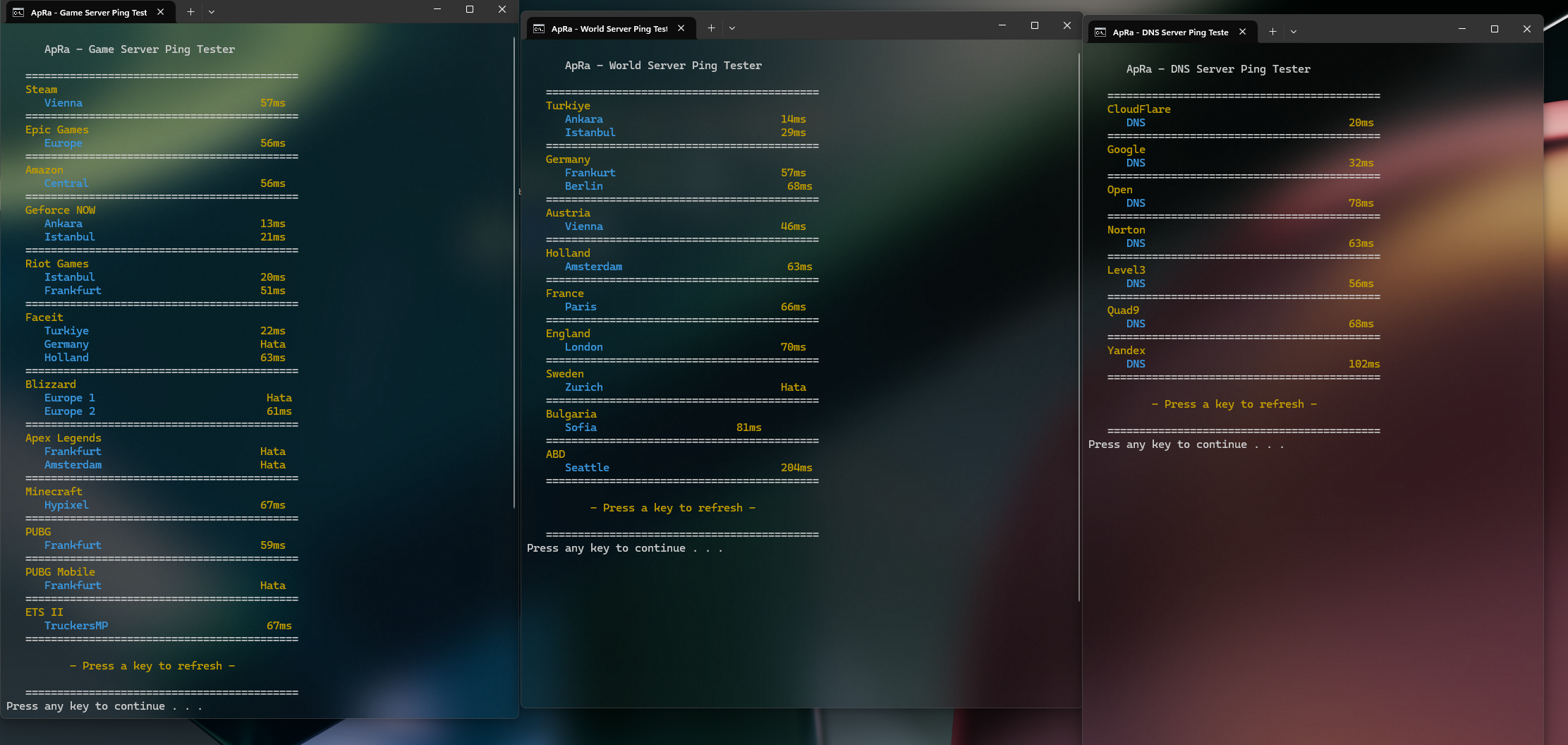Click London row under England
Viewport: 1568px width, 745px height.
coord(686,347)
